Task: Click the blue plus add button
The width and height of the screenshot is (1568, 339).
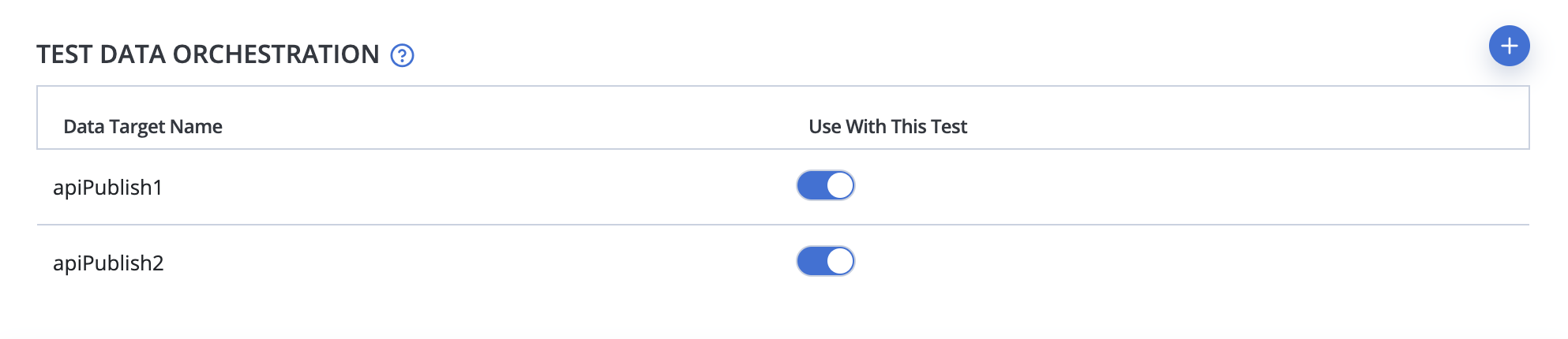Action: coord(1509,46)
